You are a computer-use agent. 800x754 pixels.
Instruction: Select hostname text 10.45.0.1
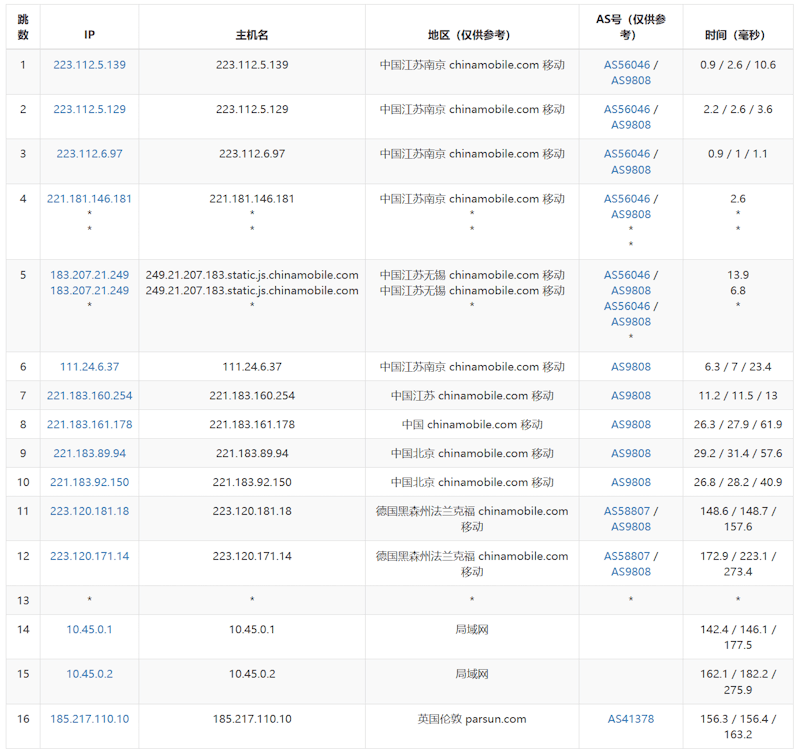[x=252, y=630]
